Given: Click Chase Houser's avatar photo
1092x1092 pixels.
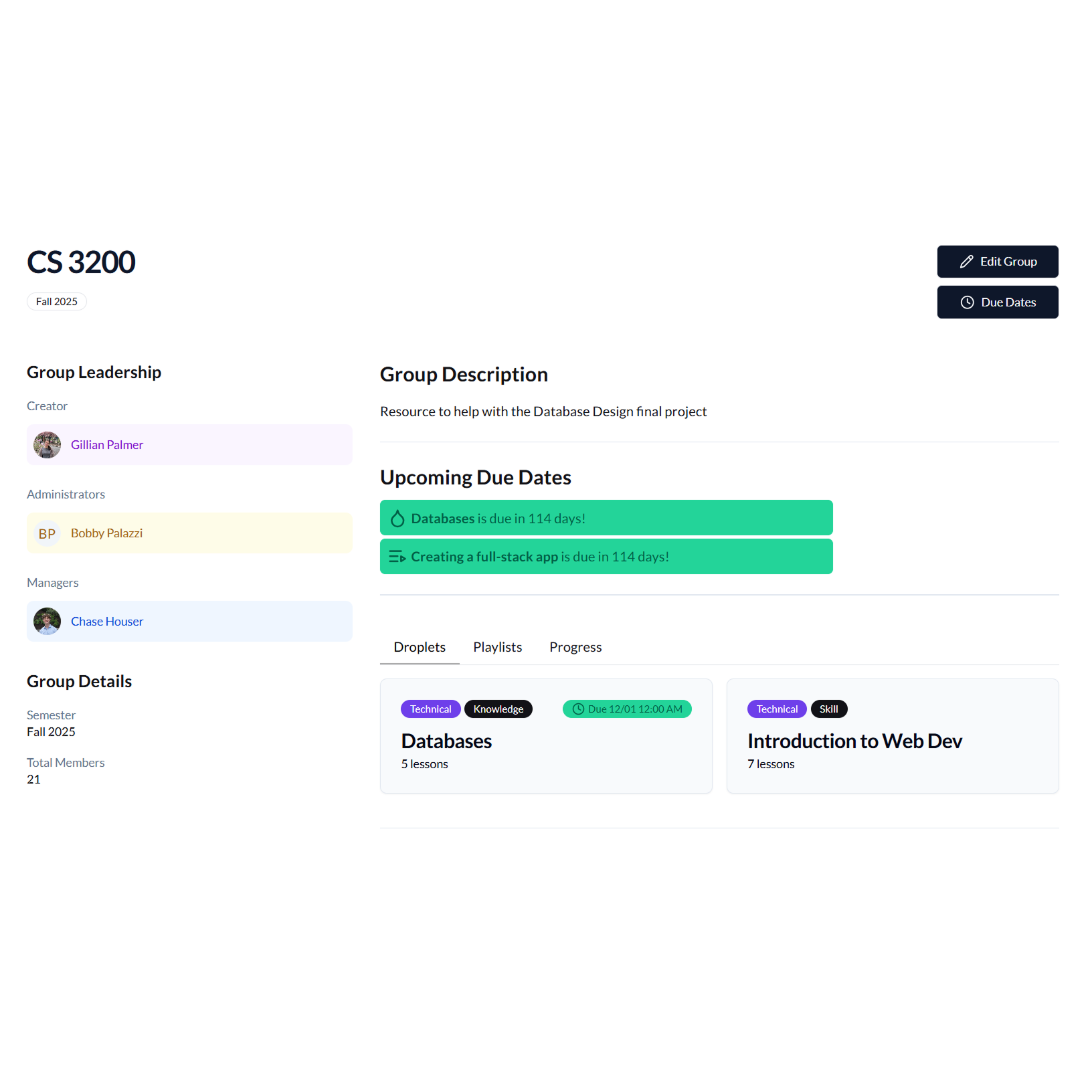Looking at the screenshot, I should point(48,622).
